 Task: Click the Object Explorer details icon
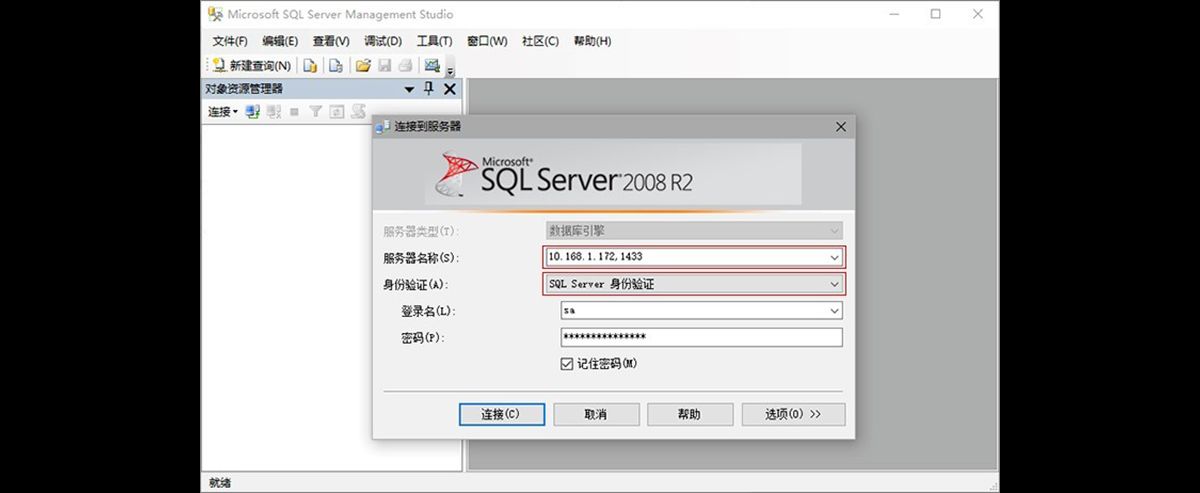358,112
